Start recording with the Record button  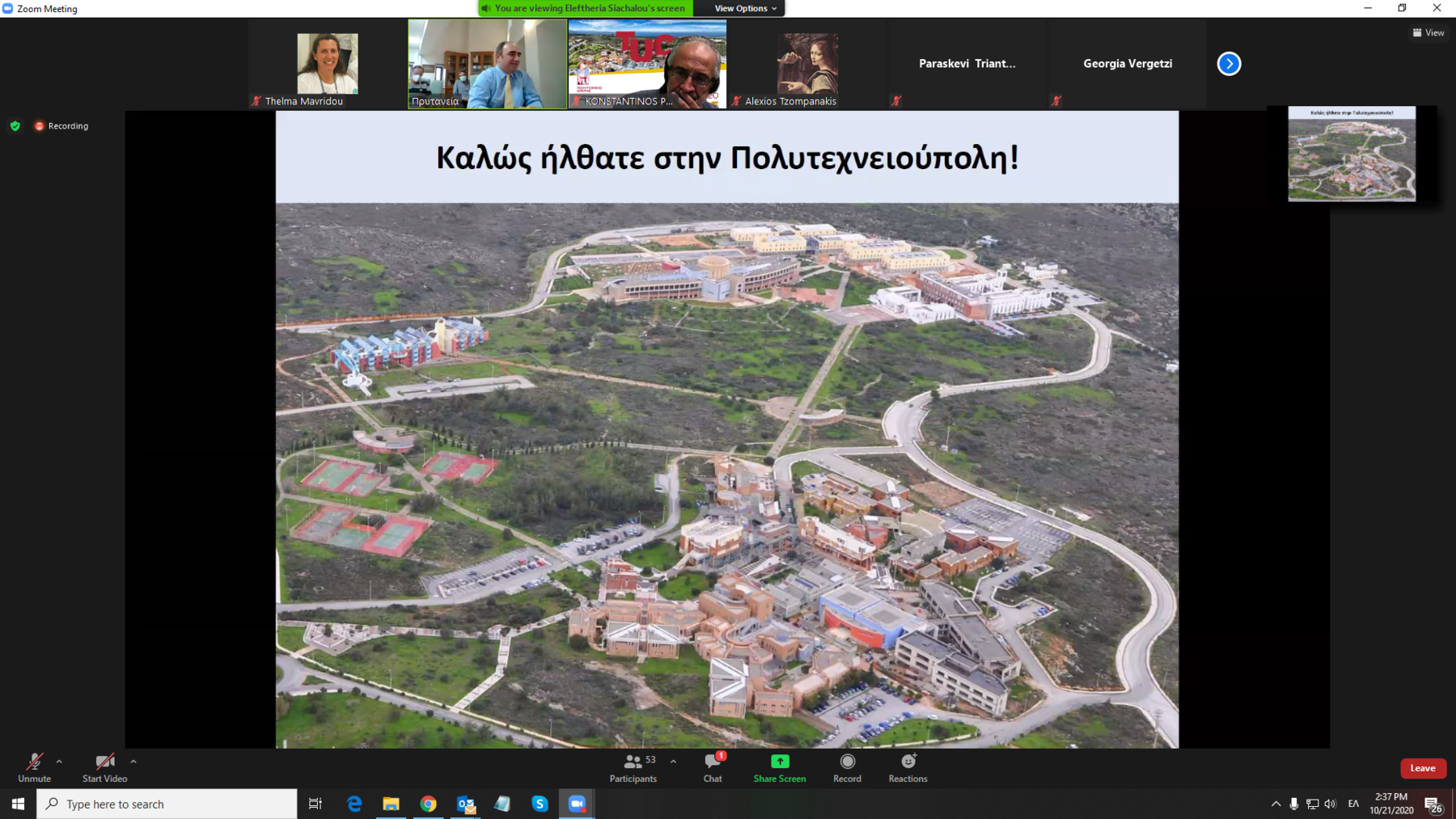847,767
